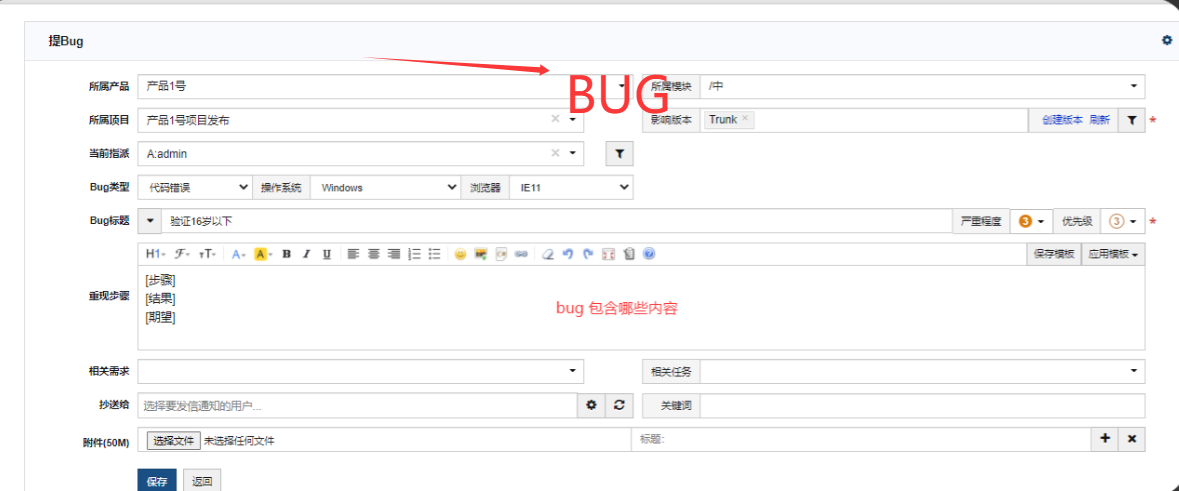Click the 刷新 link
Screen dimensions: 1179x491
tap(1099, 120)
